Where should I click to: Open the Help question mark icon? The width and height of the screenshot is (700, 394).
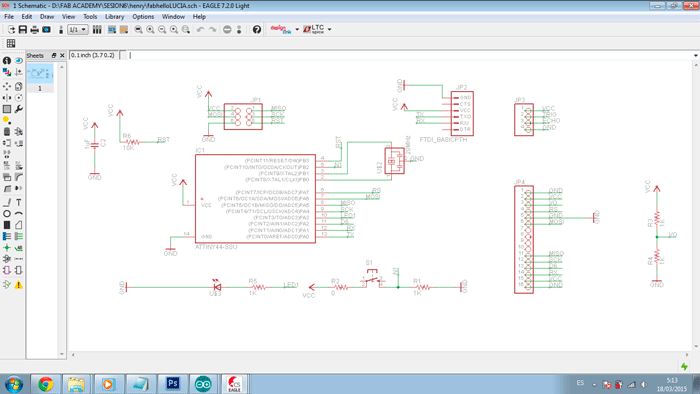click(x=257, y=29)
